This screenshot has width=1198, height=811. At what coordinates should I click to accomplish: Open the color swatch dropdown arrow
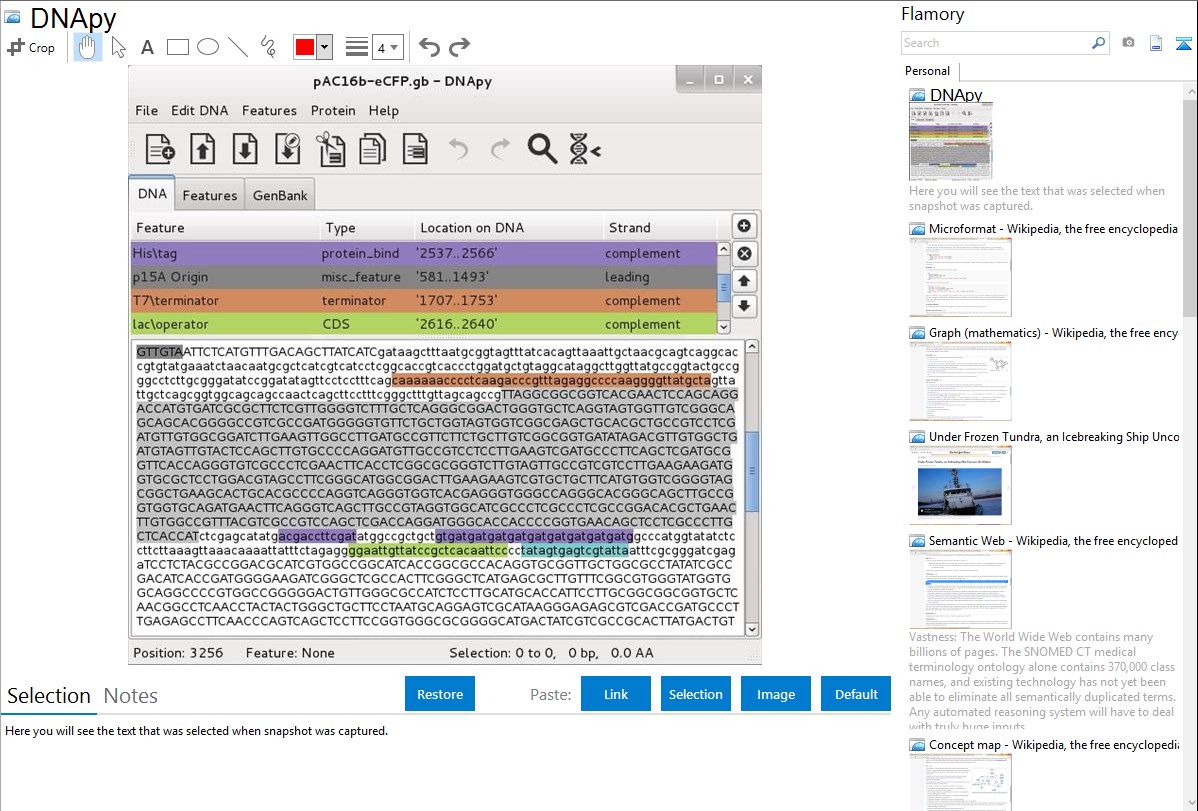[325, 47]
